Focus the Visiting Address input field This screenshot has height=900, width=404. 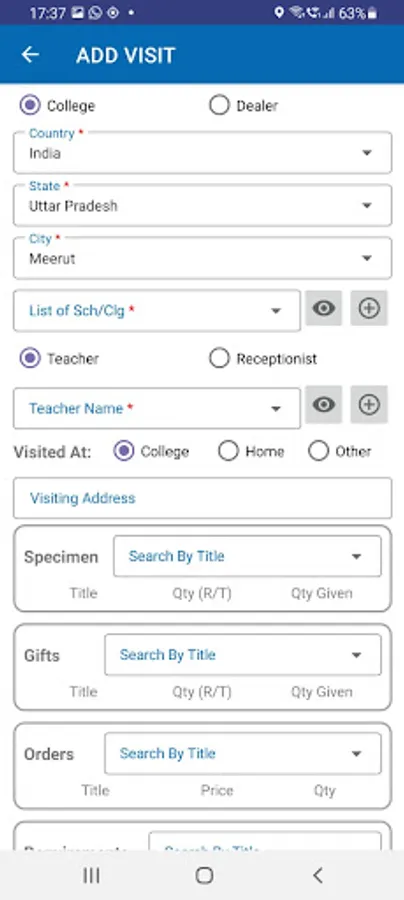point(203,498)
